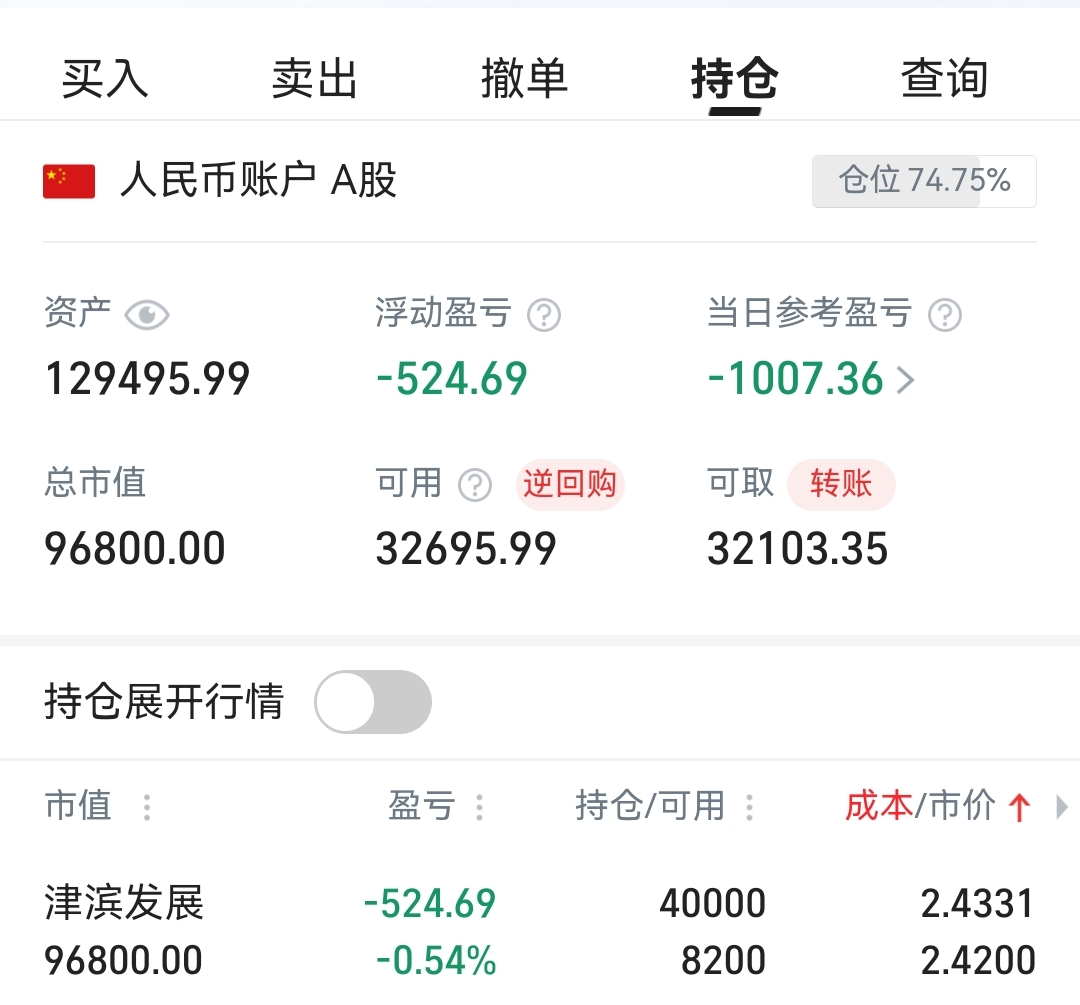
Task: Open 盈亏 column options dots
Action: tap(479, 807)
